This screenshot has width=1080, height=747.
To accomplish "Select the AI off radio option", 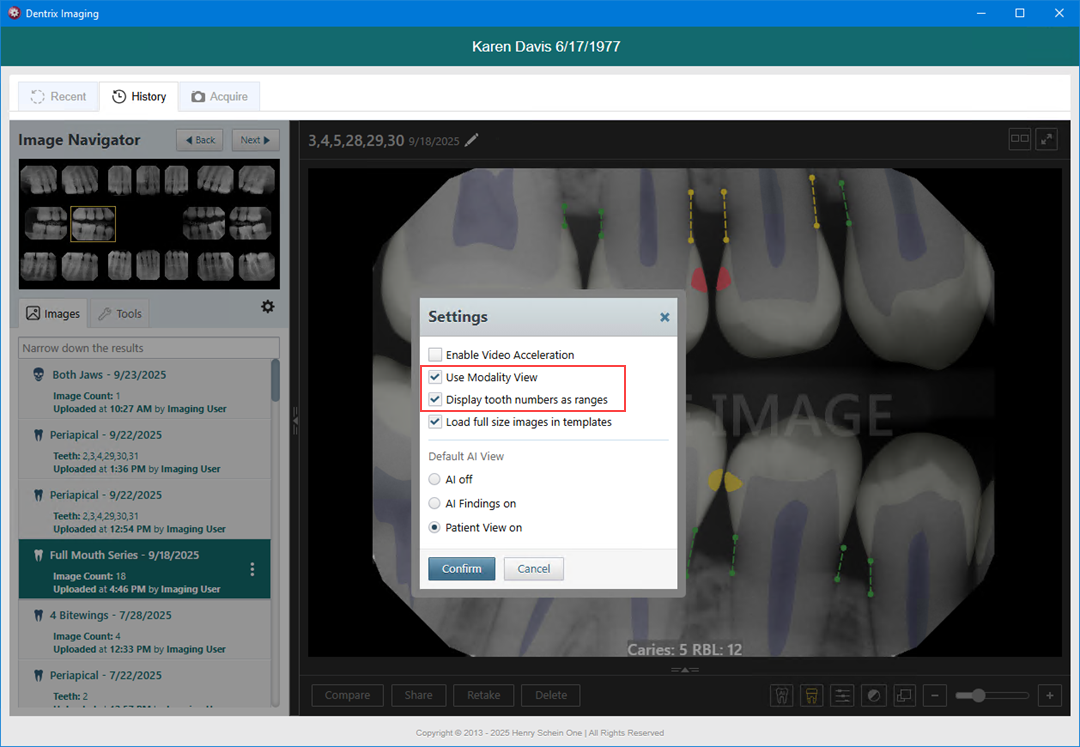I will pyautogui.click(x=434, y=480).
